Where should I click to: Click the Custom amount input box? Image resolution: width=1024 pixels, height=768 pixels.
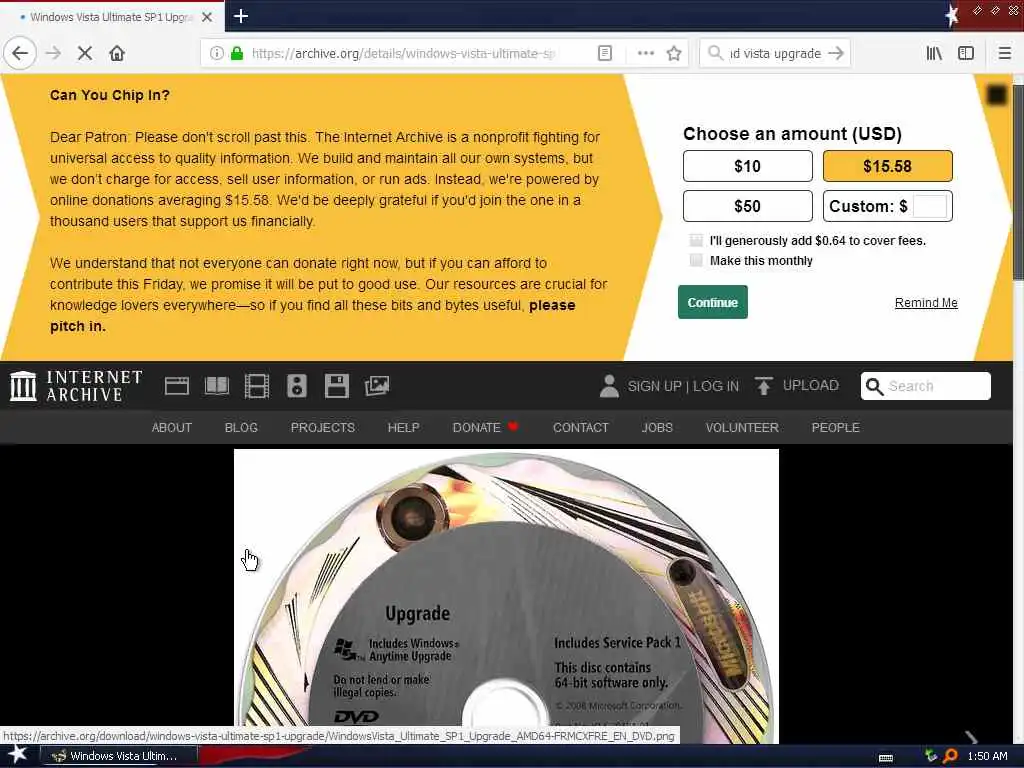click(930, 206)
